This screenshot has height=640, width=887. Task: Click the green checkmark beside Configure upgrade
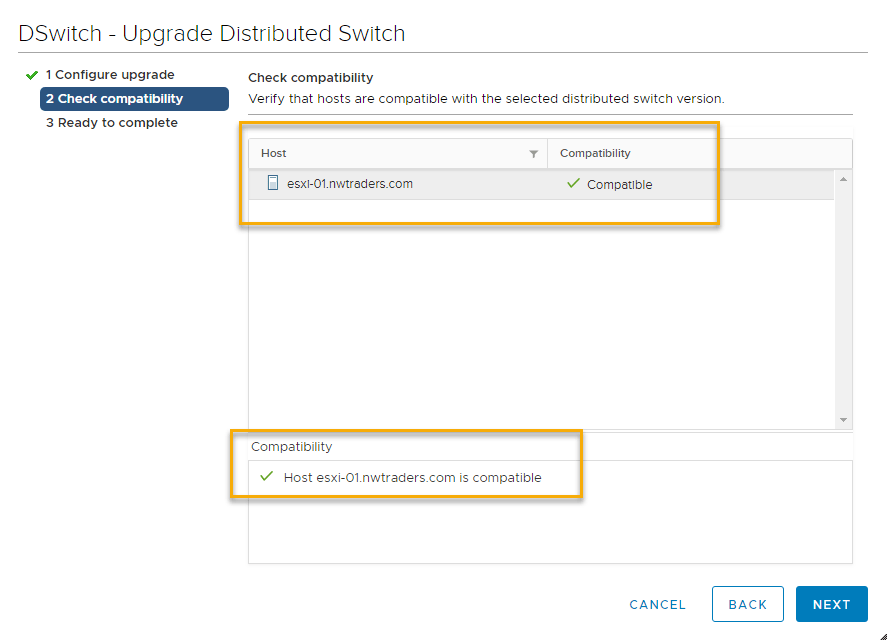[32, 75]
